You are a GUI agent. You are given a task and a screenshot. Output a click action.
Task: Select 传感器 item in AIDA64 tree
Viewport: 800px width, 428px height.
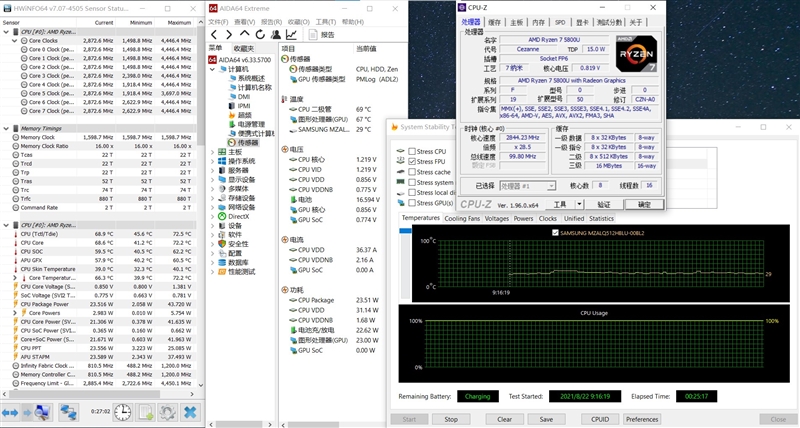[246, 143]
